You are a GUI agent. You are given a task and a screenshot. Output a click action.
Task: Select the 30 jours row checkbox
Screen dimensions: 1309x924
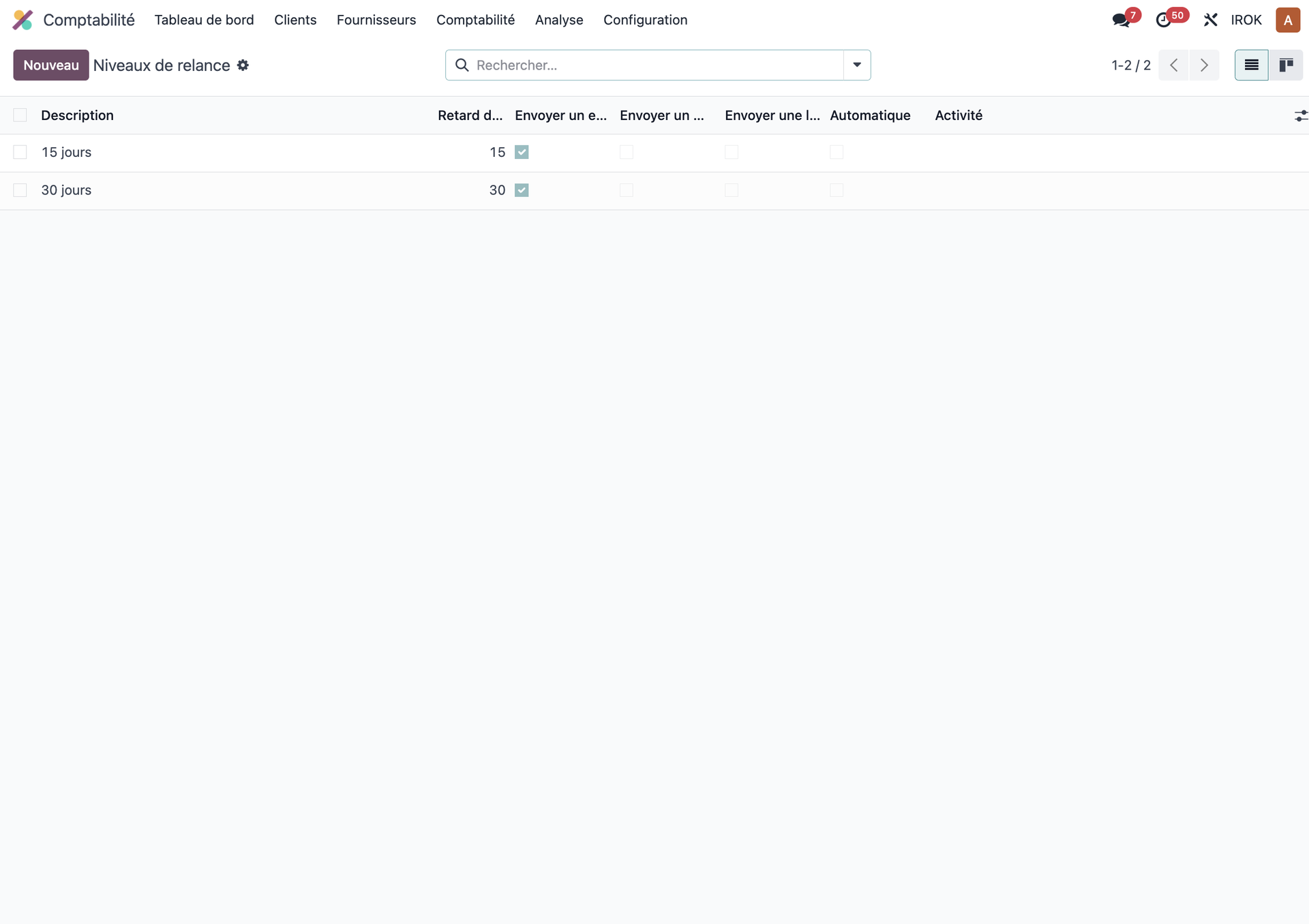coord(20,190)
